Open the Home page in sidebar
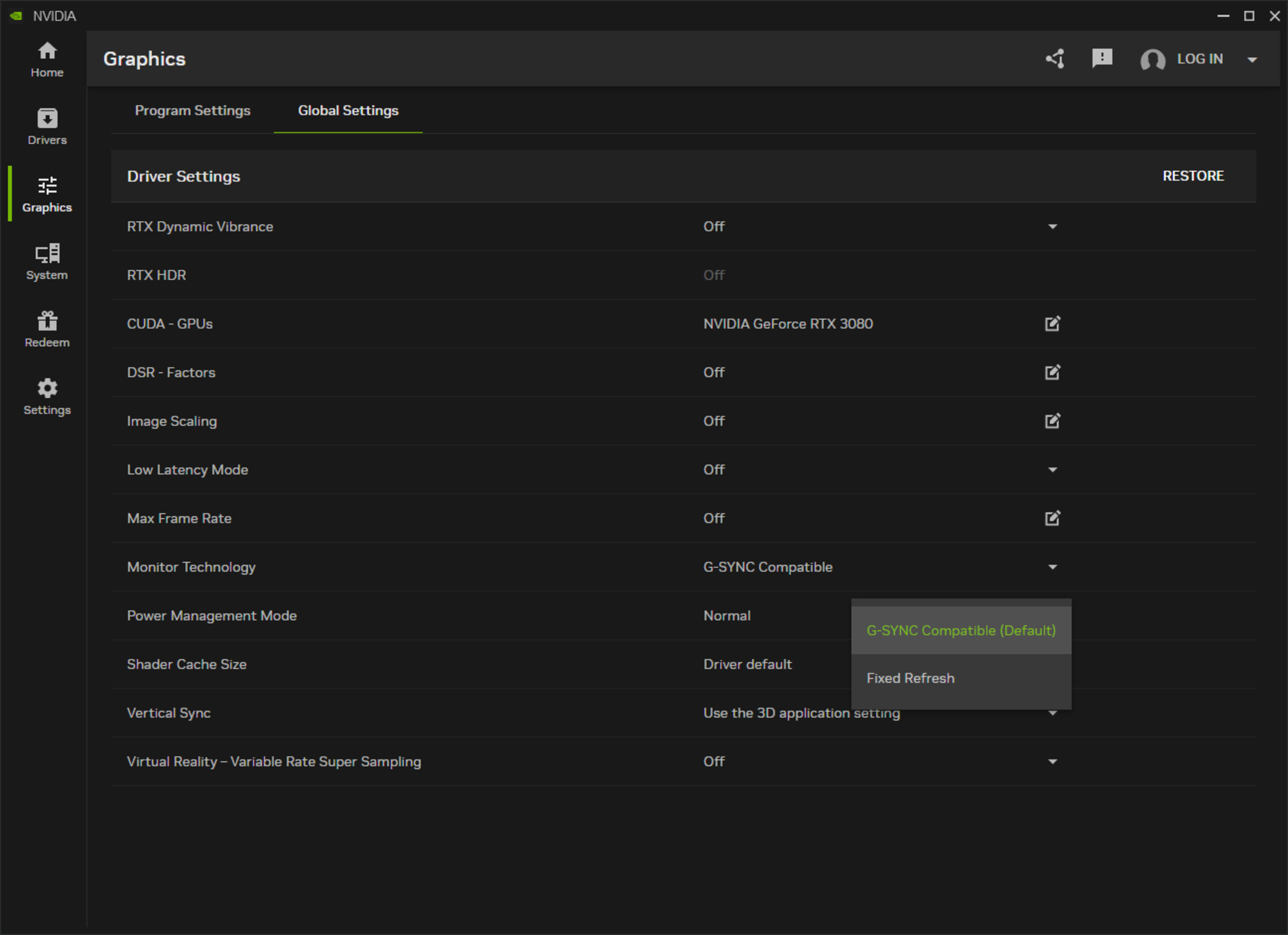The image size is (1288, 935). click(47, 59)
